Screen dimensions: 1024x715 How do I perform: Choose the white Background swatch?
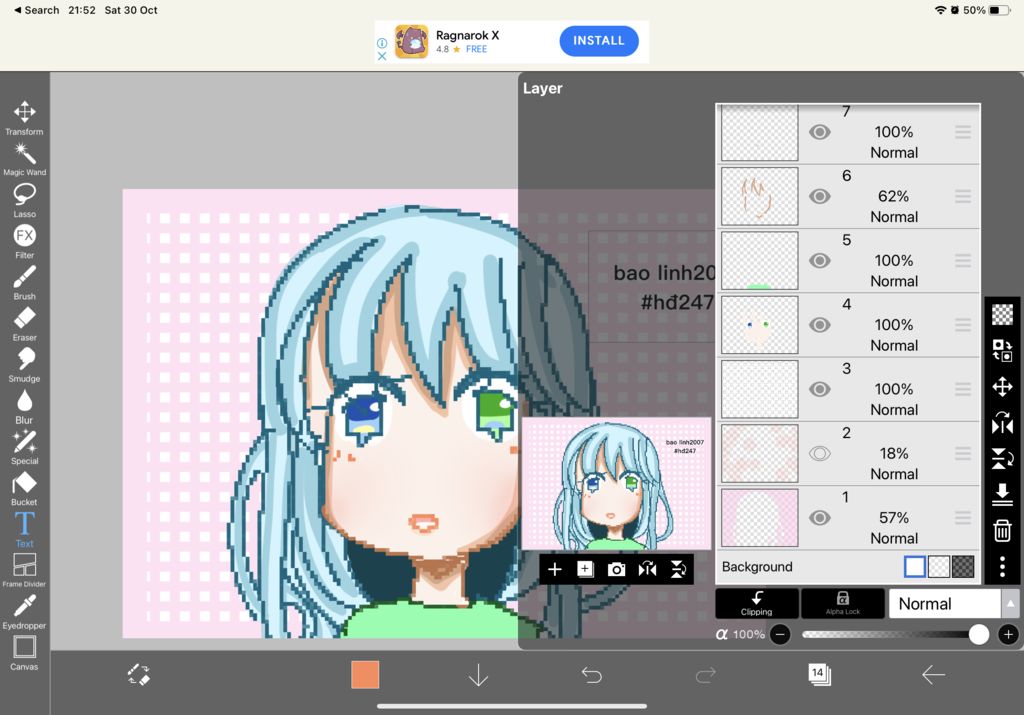pos(914,567)
